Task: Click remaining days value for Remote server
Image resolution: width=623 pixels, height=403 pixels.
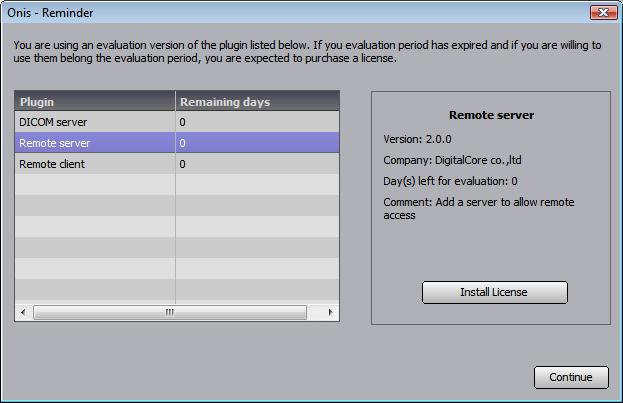Action: [182, 143]
